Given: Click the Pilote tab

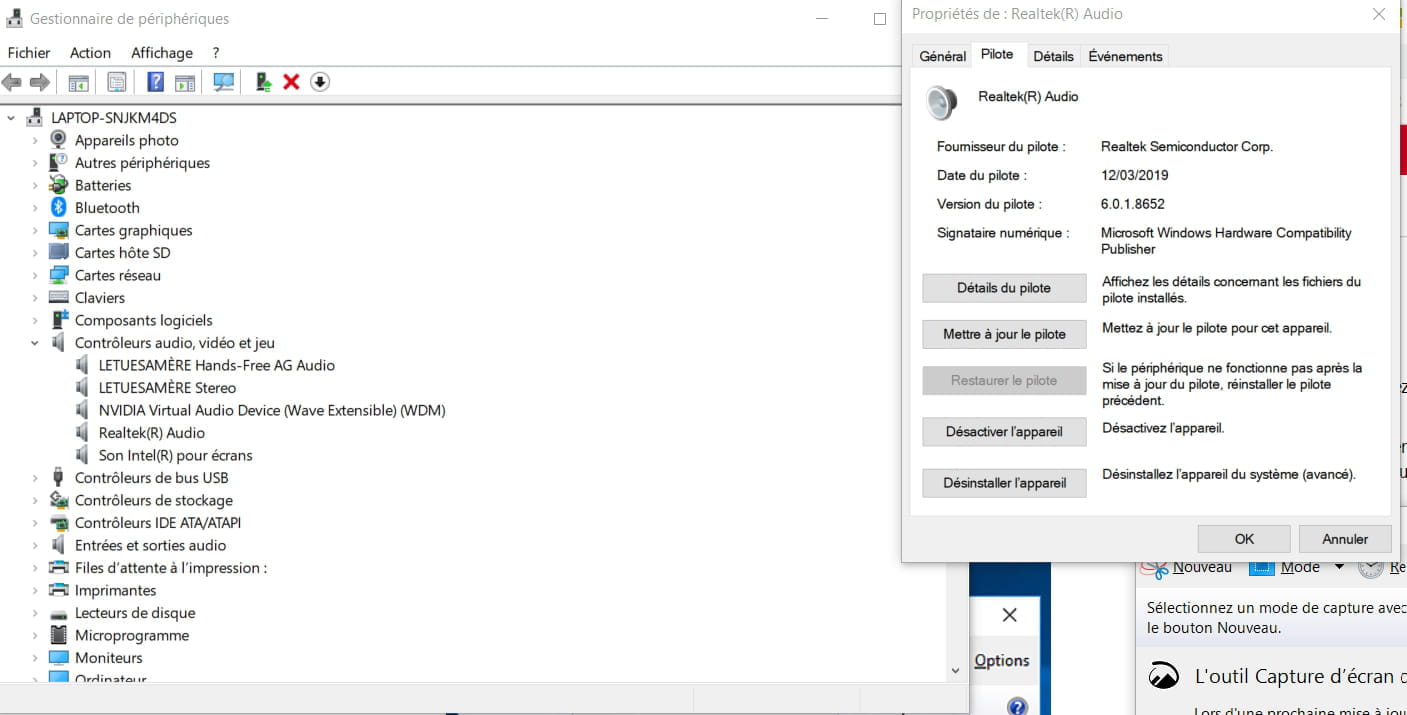Looking at the screenshot, I should pos(997,55).
